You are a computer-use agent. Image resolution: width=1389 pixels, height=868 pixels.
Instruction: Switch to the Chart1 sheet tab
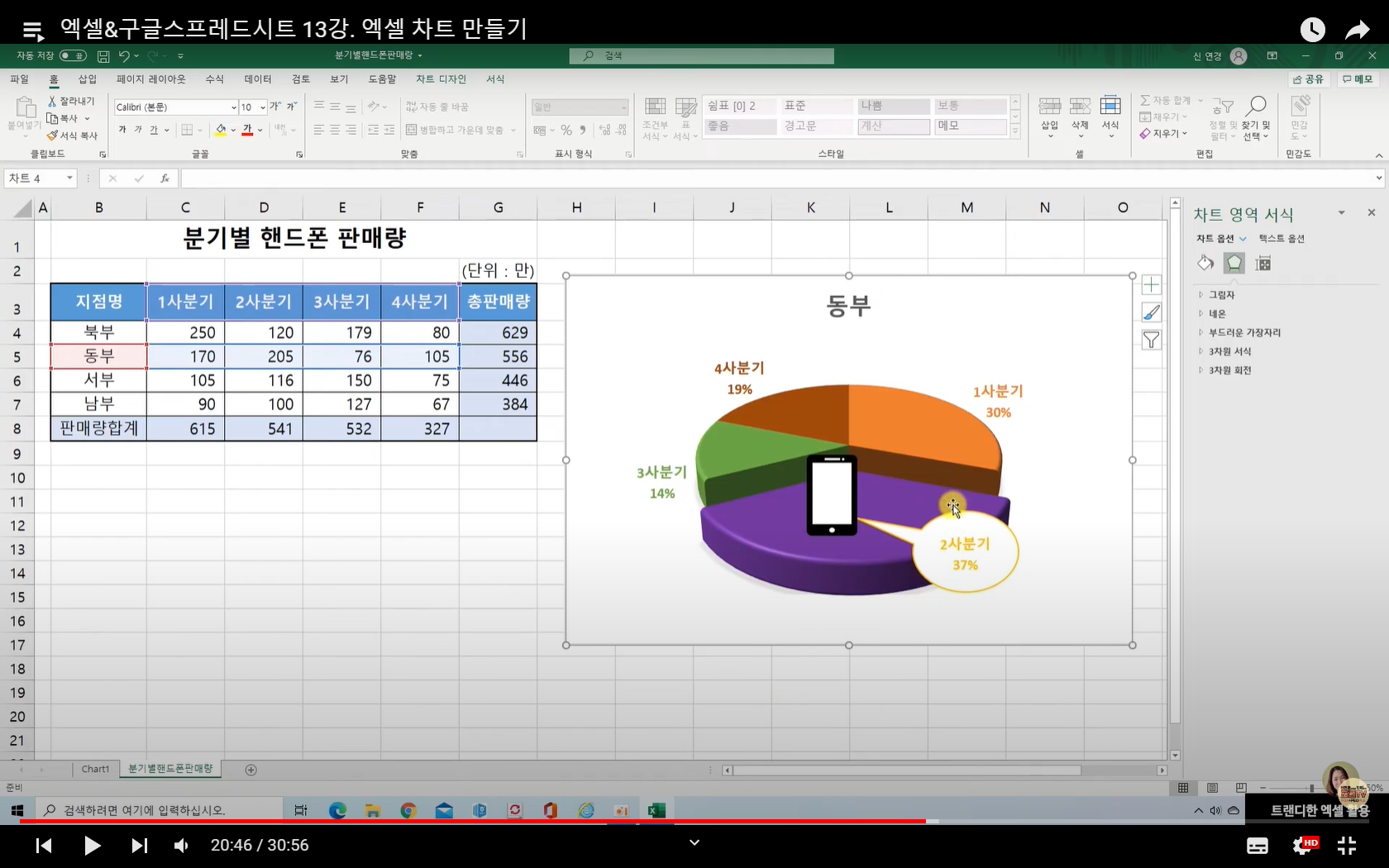[x=95, y=769]
